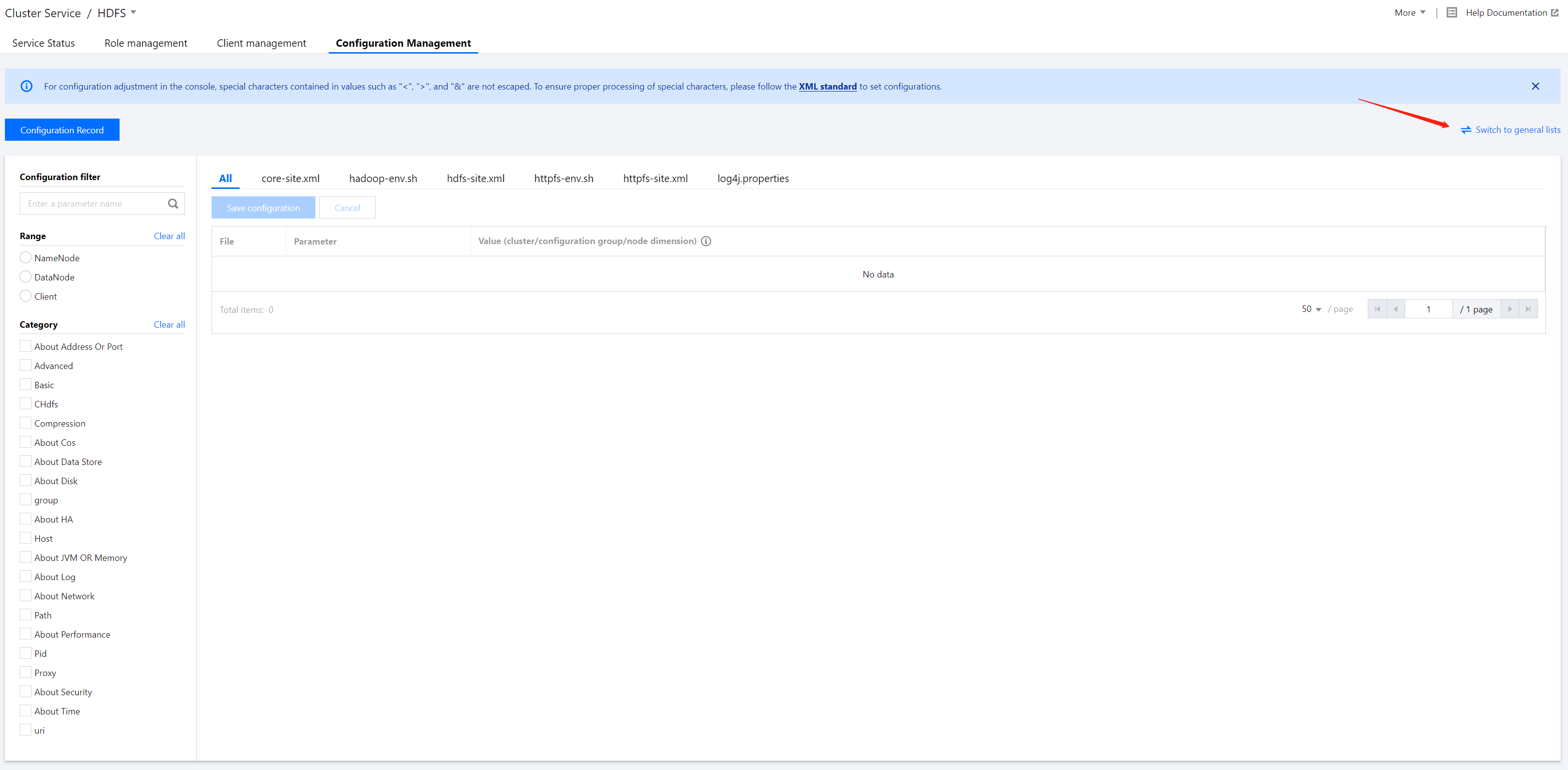The width and height of the screenshot is (1568, 770).
Task: Check the About Security category
Action: [26, 691]
